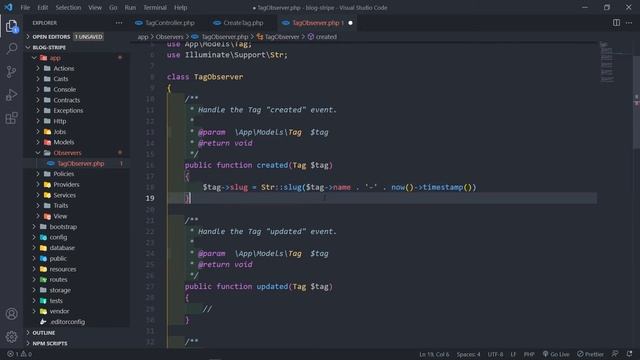The height and width of the screenshot is (360, 640).
Task: Expand NPM Scripts section
Action: 50,343
